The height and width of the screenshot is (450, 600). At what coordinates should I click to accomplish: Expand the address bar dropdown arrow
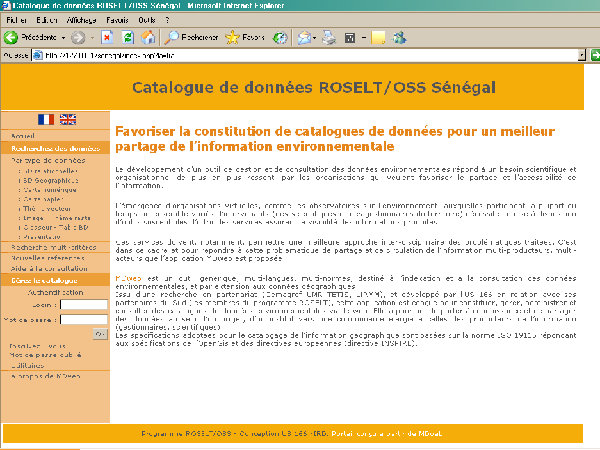click(582, 55)
